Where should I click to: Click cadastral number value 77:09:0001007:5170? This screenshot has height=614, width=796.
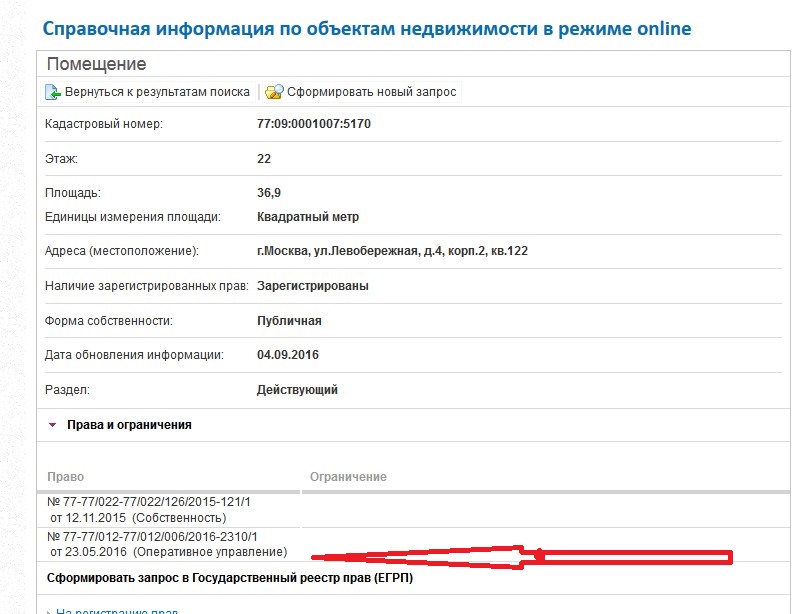pos(314,124)
